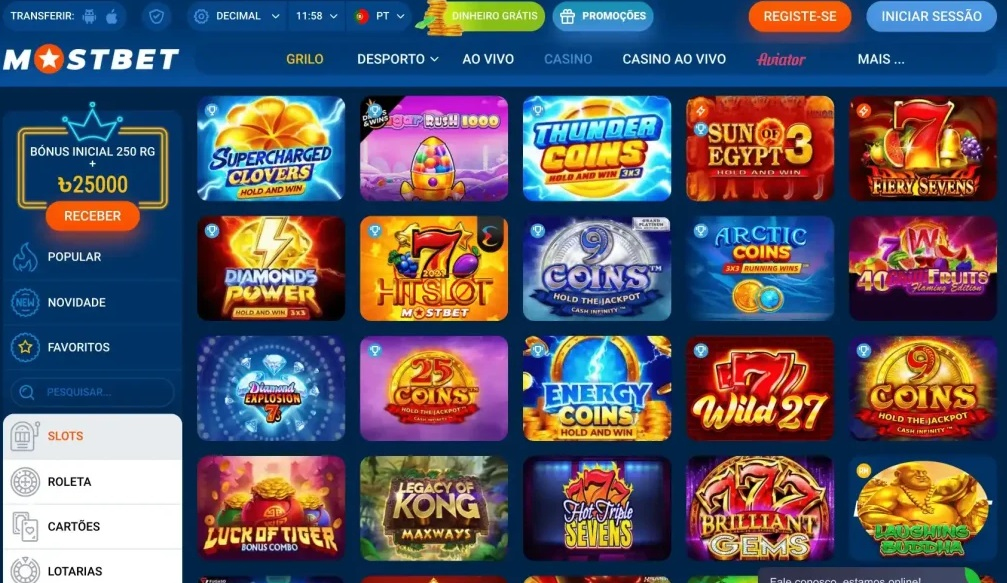
Task: Open Favoritos star icon
Action: [x=25, y=347]
